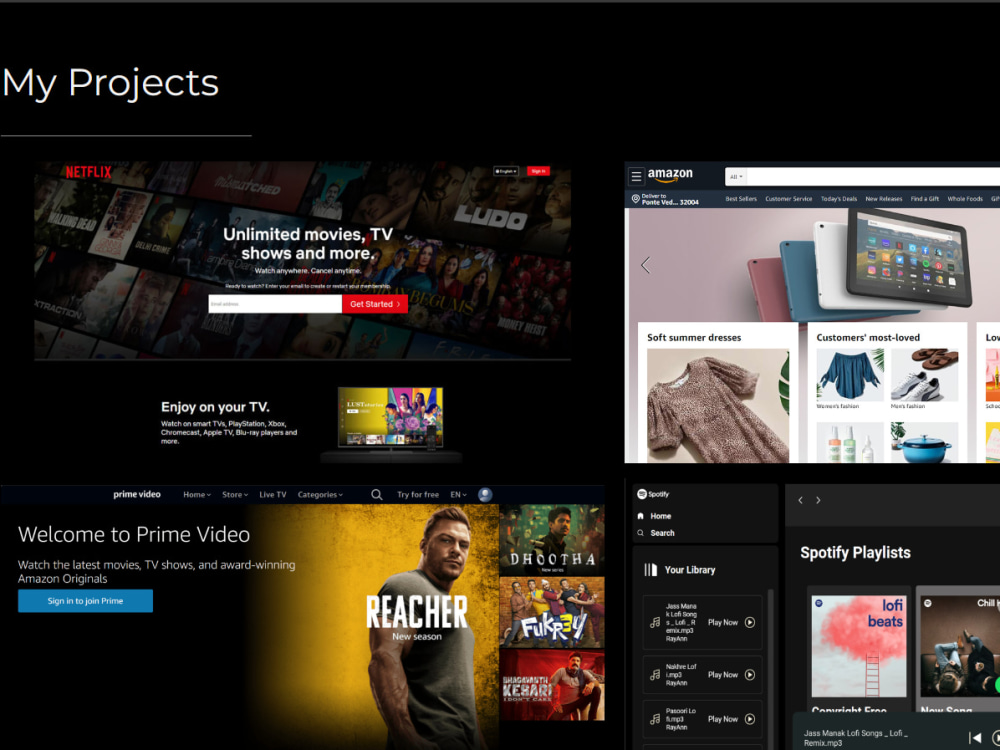The width and height of the screenshot is (1000, 750).
Task: Click the Netflix email address field
Action: [x=275, y=304]
